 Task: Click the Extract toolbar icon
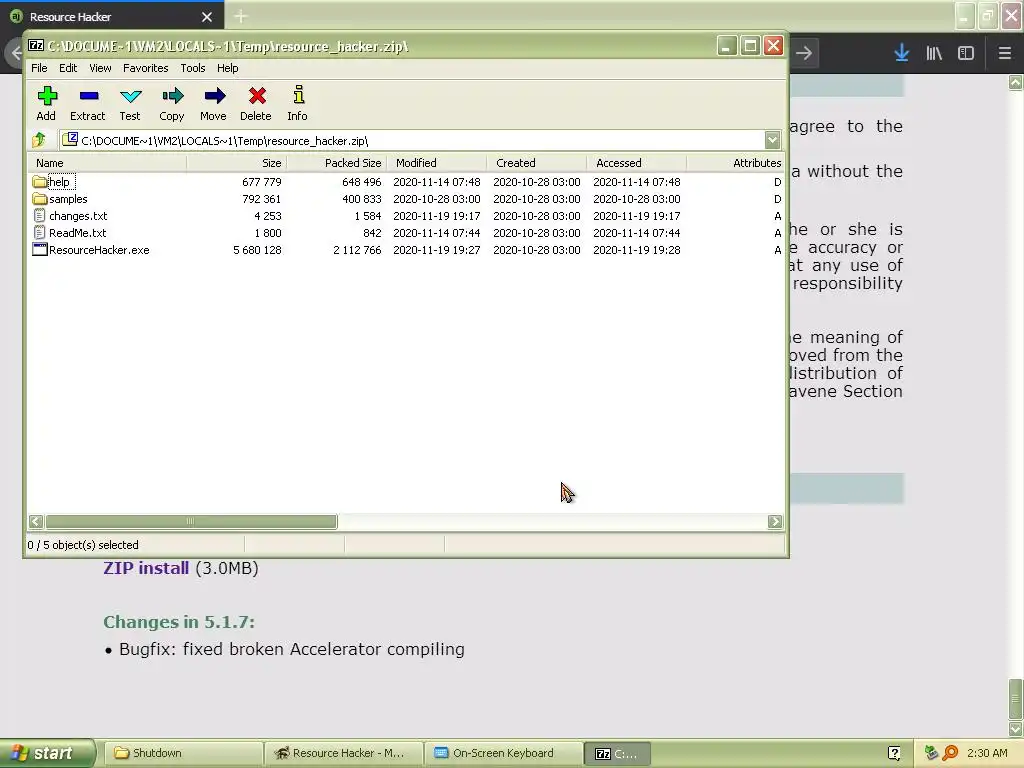pyautogui.click(x=88, y=97)
